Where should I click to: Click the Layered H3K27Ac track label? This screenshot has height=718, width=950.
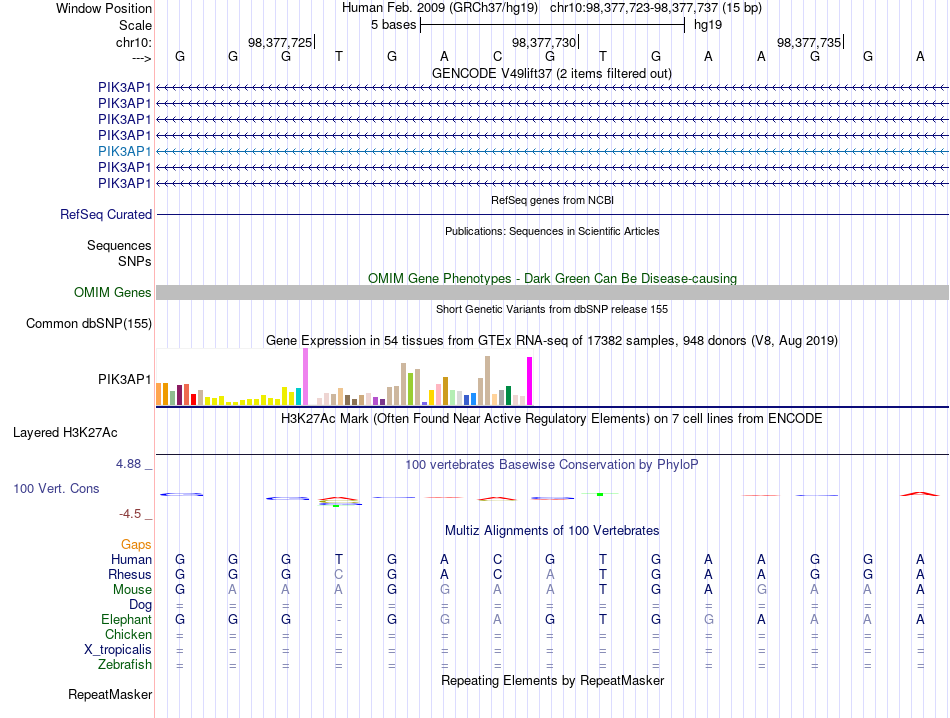click(65, 433)
